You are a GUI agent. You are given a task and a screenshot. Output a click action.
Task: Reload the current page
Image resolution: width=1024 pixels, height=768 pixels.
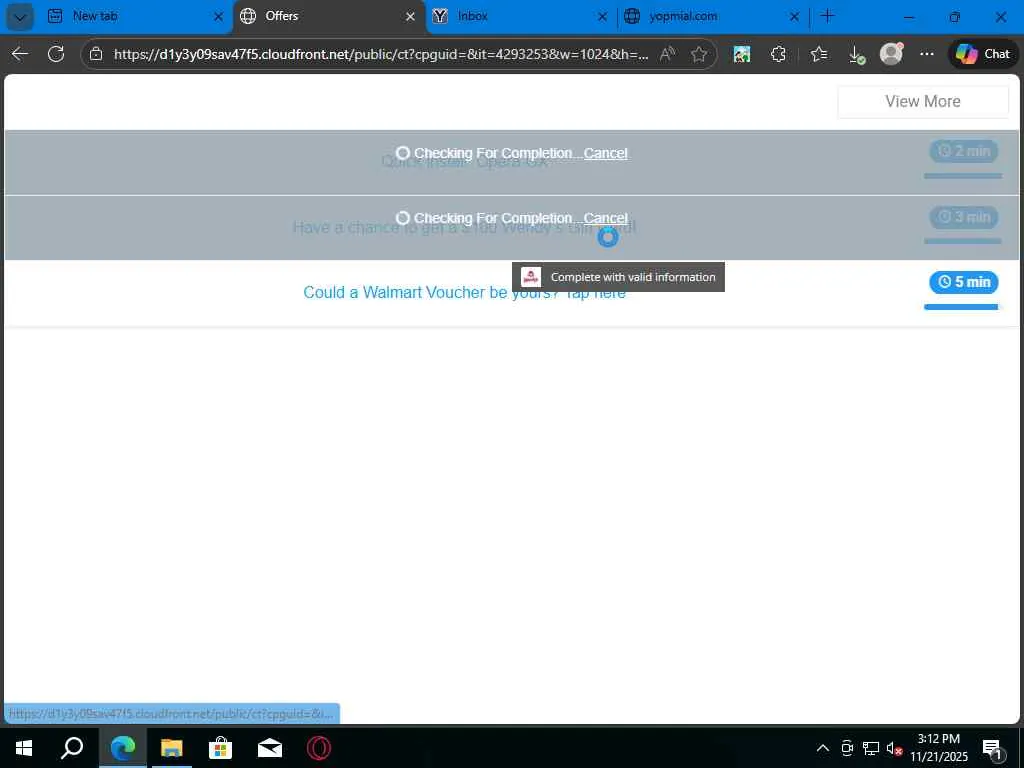click(56, 54)
